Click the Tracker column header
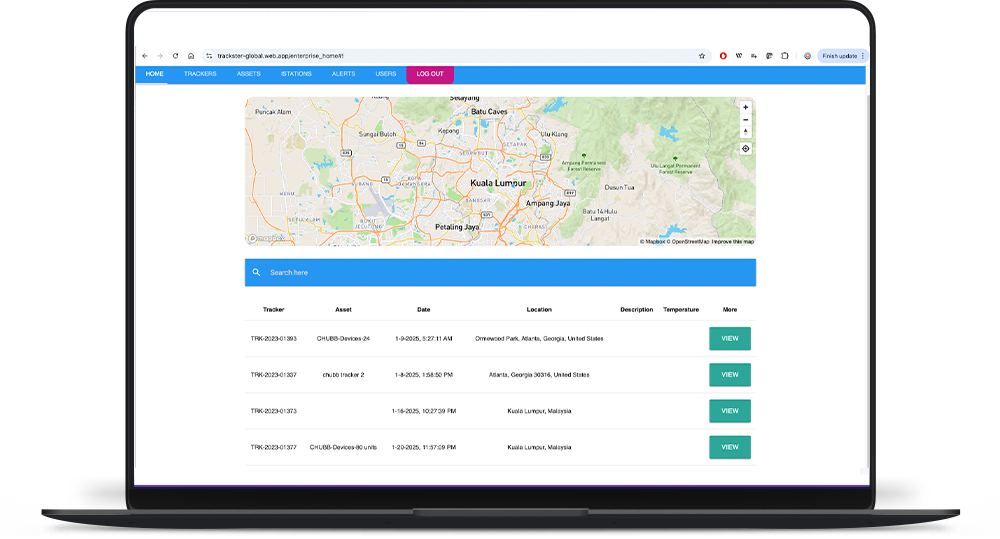 point(274,309)
